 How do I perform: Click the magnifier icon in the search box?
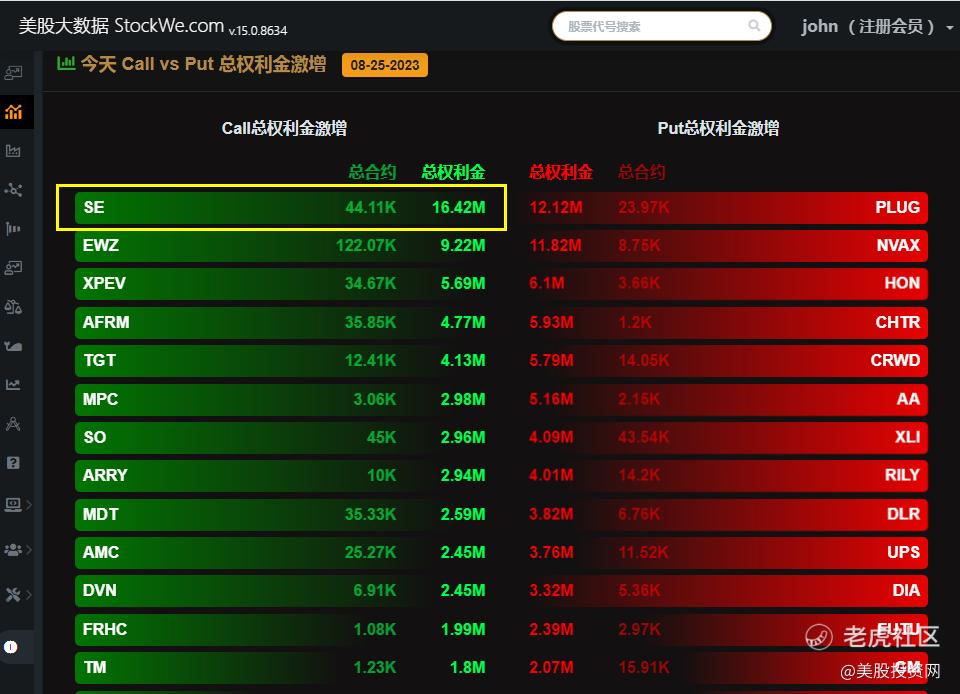[754, 26]
